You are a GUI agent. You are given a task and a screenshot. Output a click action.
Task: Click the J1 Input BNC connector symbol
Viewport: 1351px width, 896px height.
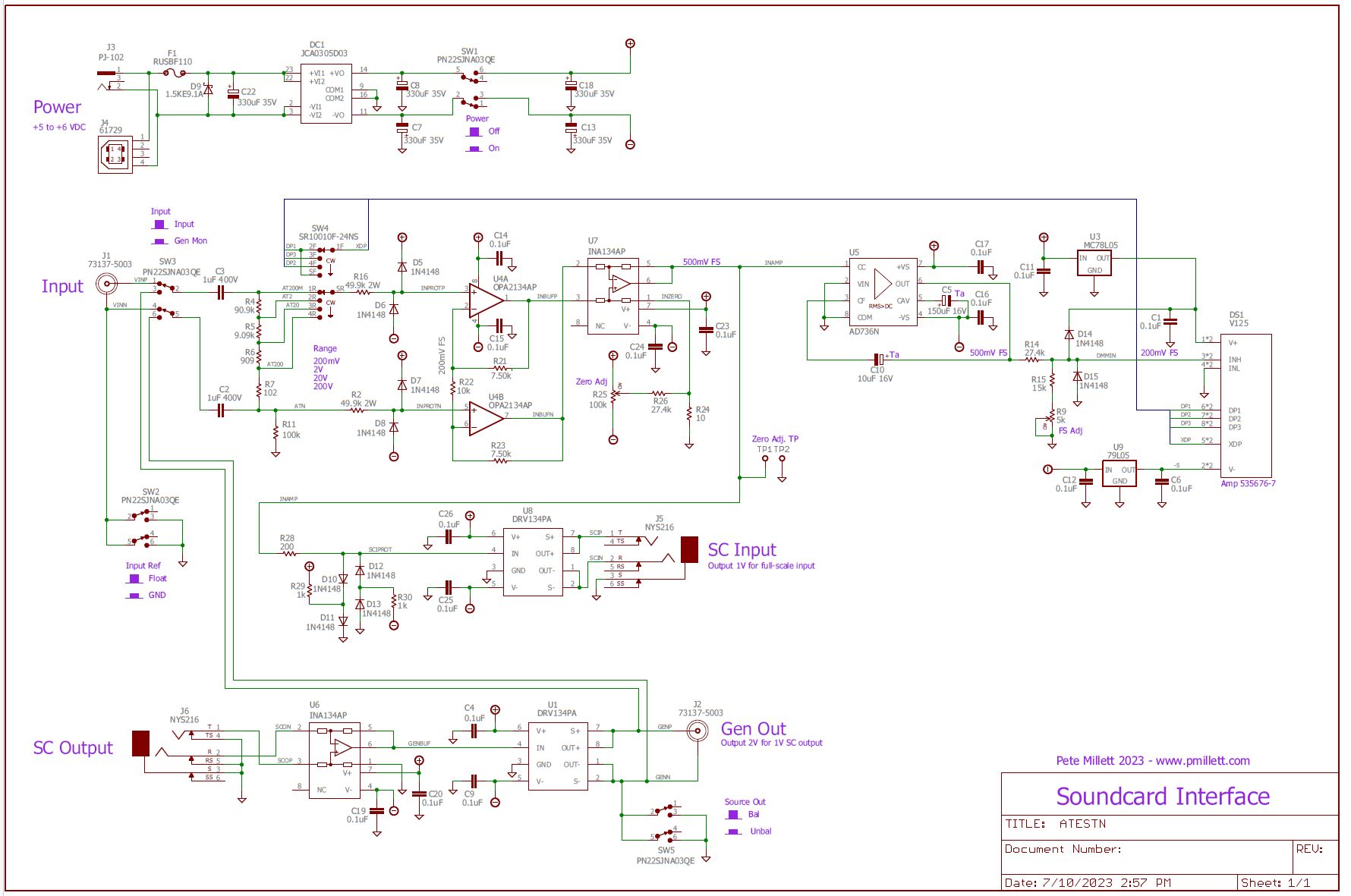[x=106, y=285]
